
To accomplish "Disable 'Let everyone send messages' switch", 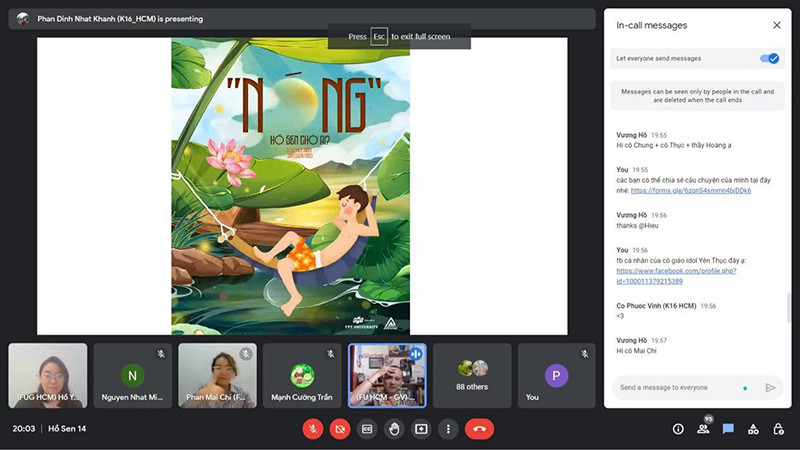I will (769, 59).
